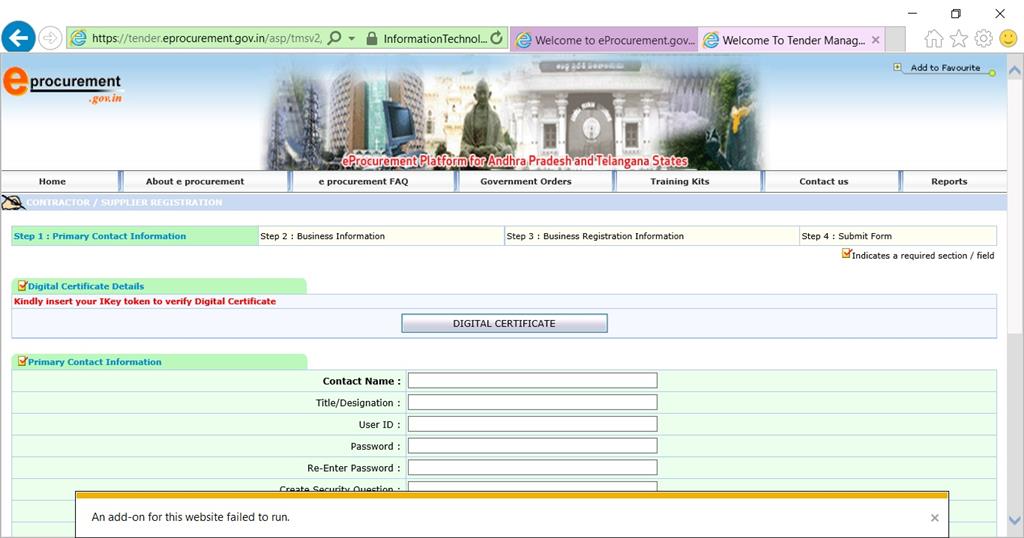Open Training Kits menu

coord(679,182)
